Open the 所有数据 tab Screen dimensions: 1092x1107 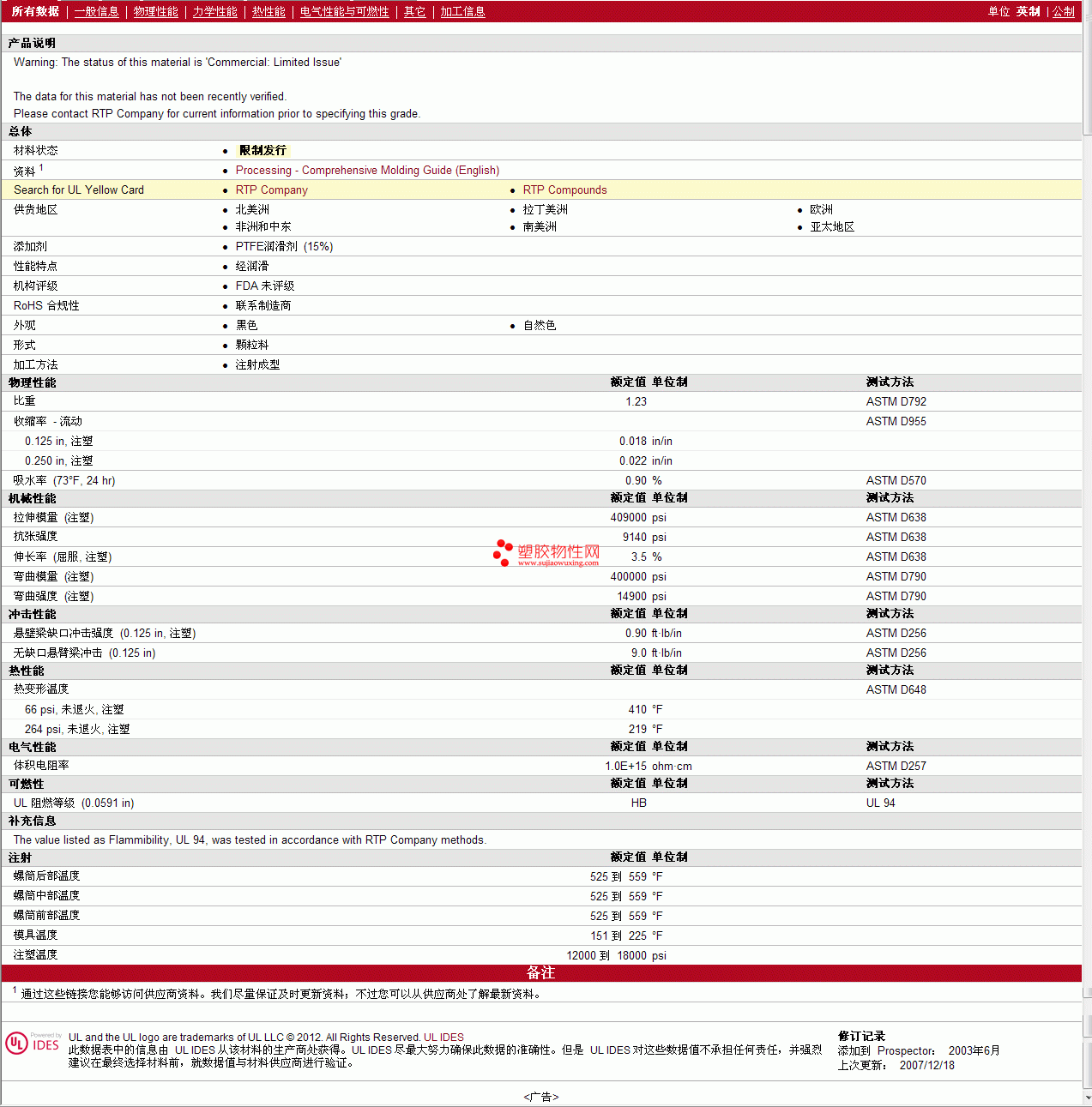pos(35,11)
